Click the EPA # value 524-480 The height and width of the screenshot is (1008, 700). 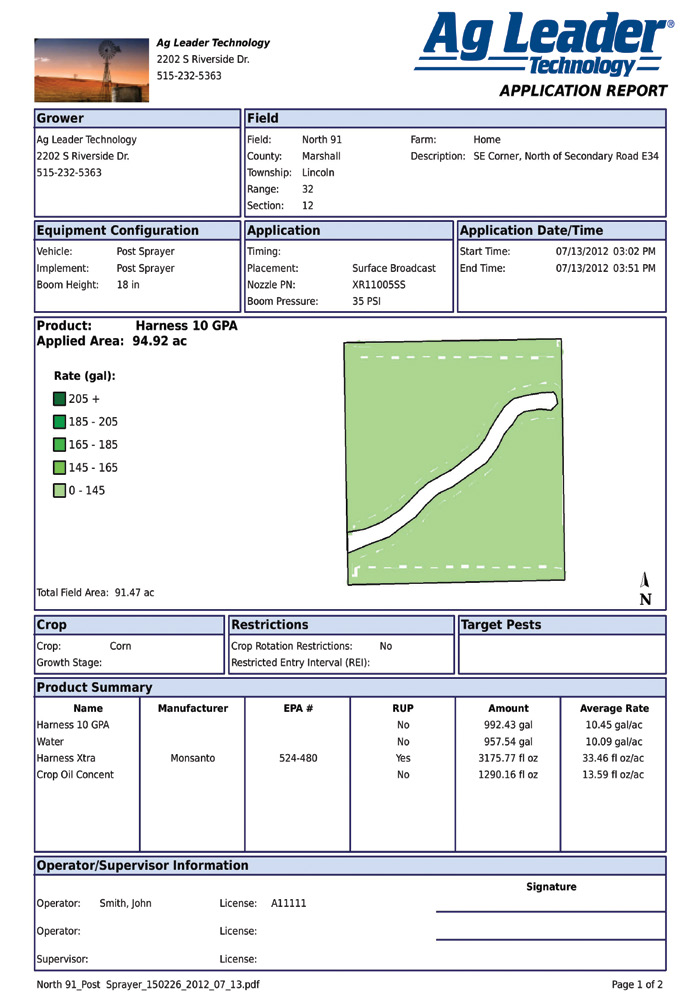pyautogui.click(x=297, y=758)
